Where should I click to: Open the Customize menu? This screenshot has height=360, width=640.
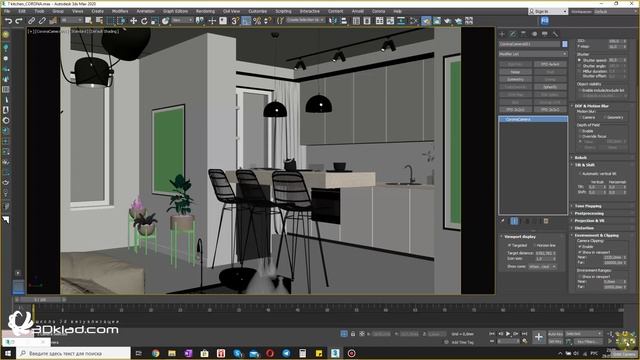[x=258, y=11]
